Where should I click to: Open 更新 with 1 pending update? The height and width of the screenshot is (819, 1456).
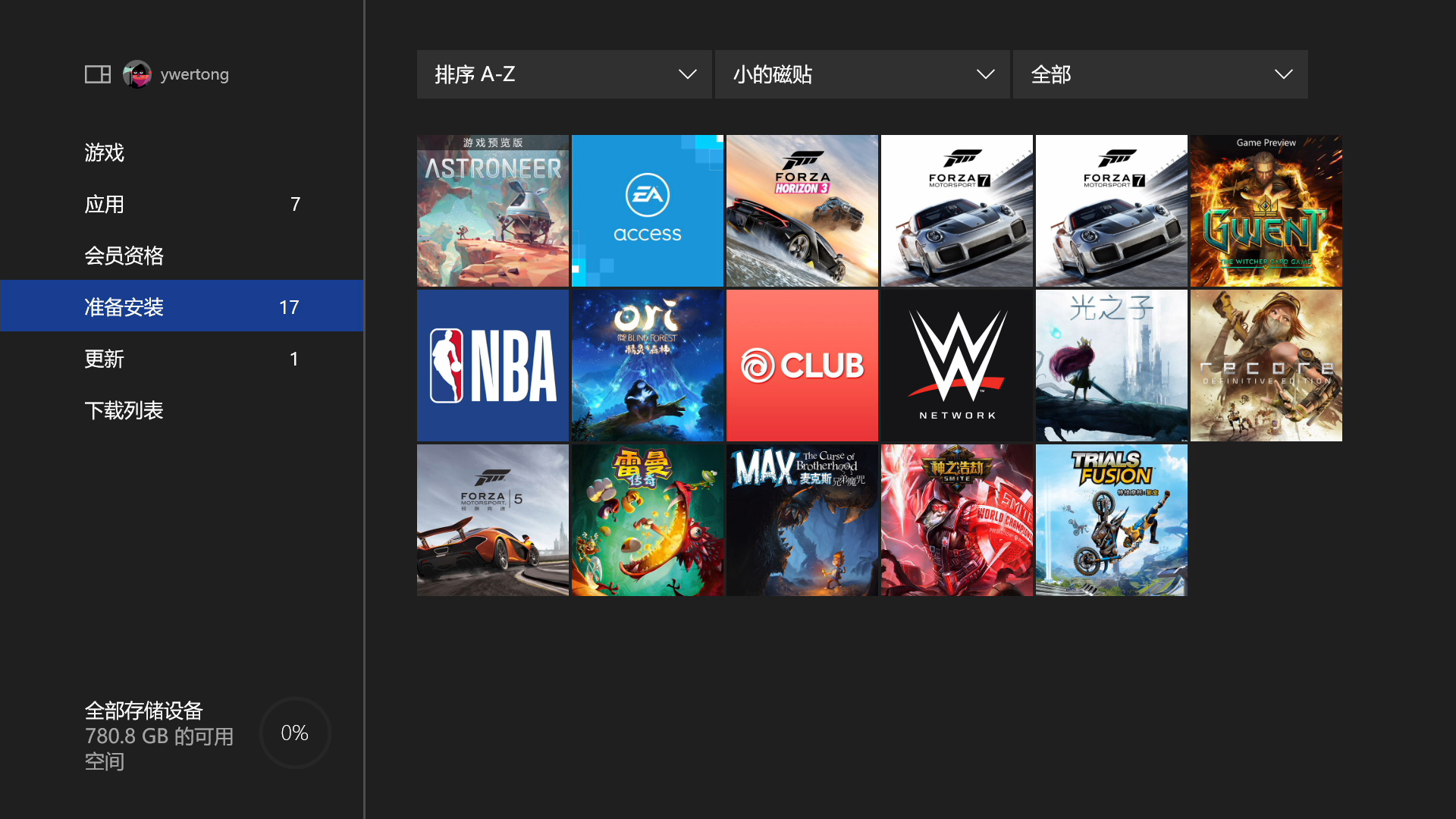pyautogui.click(x=104, y=358)
